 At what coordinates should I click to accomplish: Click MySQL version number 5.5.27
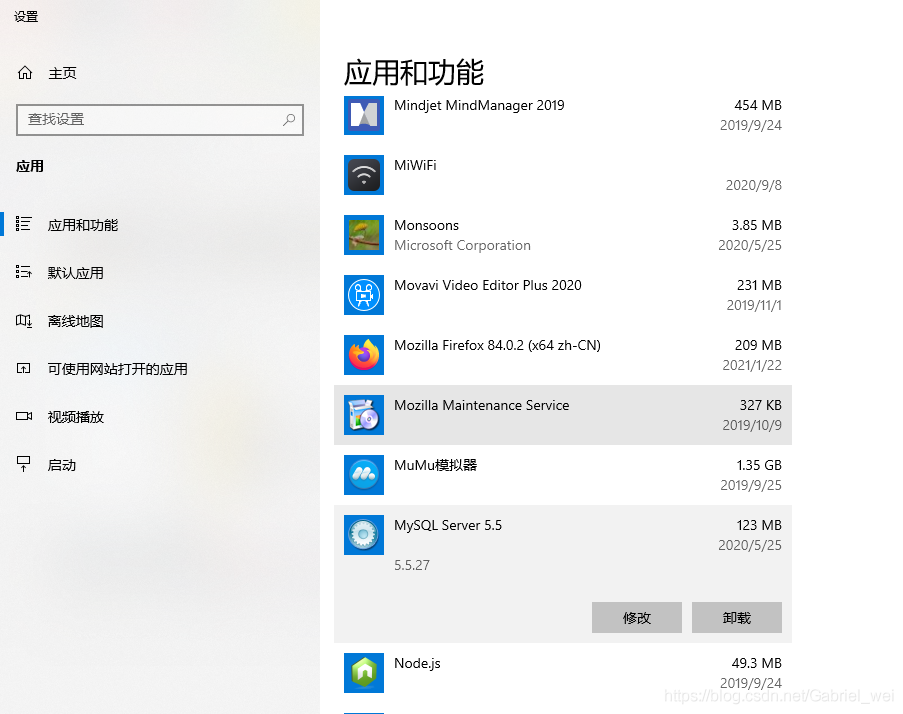click(x=412, y=565)
